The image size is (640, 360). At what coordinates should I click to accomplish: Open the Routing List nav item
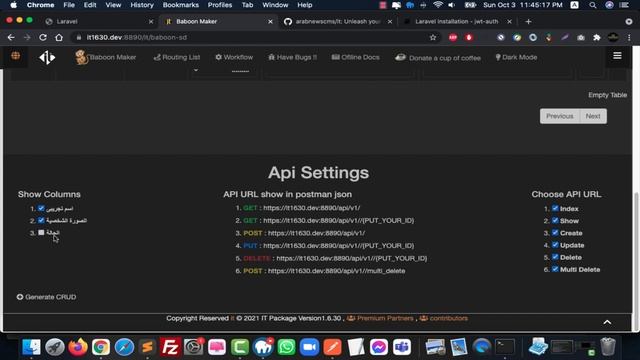tap(177, 58)
